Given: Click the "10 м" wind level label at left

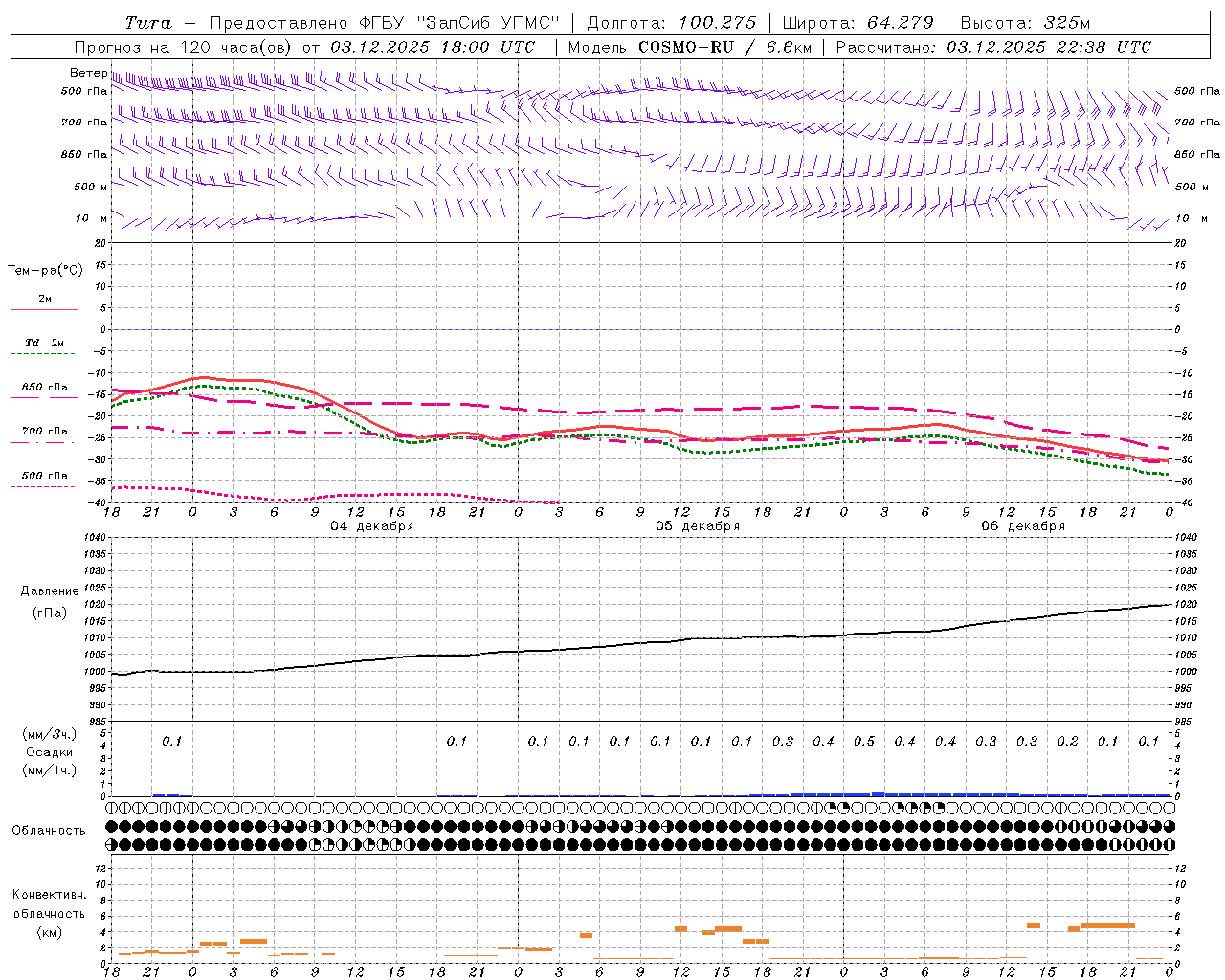Looking at the screenshot, I should [x=92, y=219].
